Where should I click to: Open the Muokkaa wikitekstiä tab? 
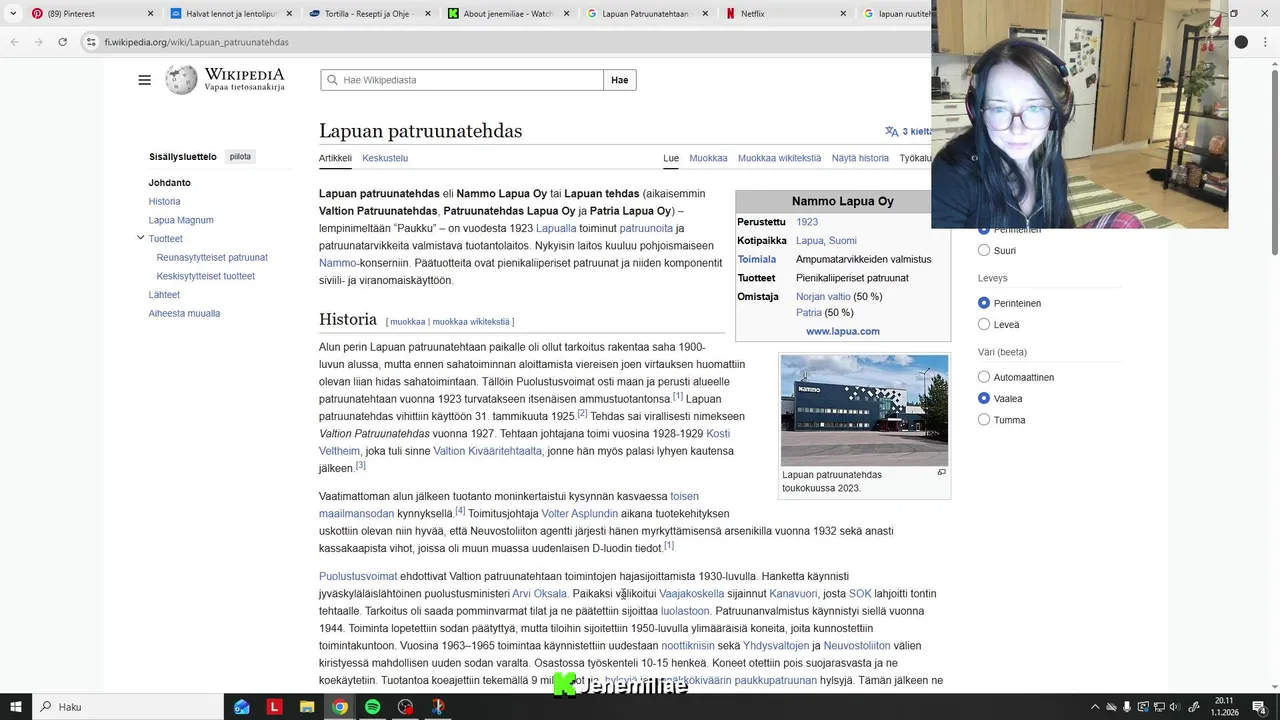point(779,158)
